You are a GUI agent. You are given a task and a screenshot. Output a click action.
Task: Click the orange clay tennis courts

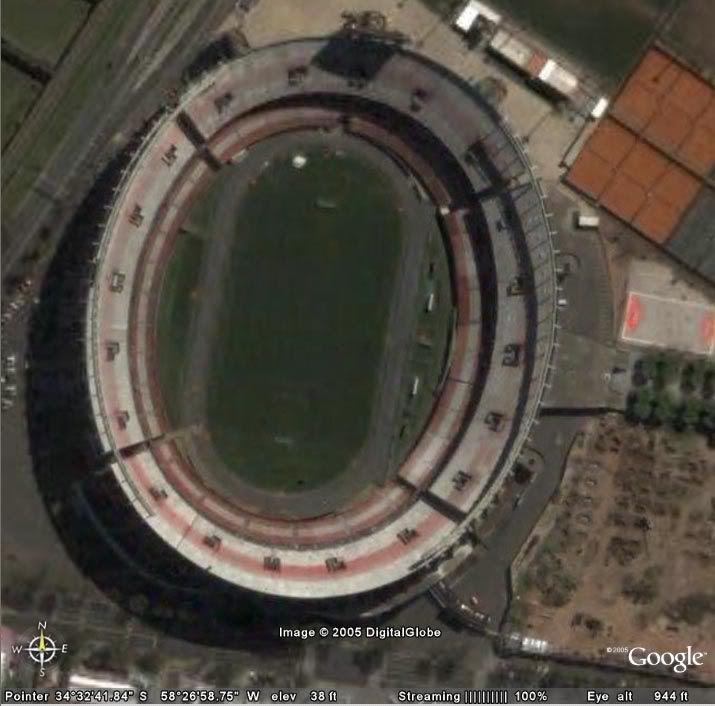click(643, 146)
